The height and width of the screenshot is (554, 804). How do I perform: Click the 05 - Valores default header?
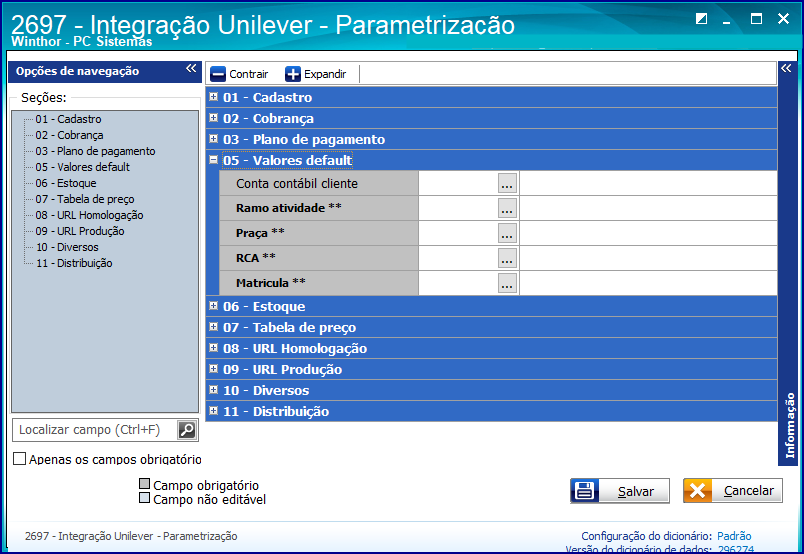[288, 160]
